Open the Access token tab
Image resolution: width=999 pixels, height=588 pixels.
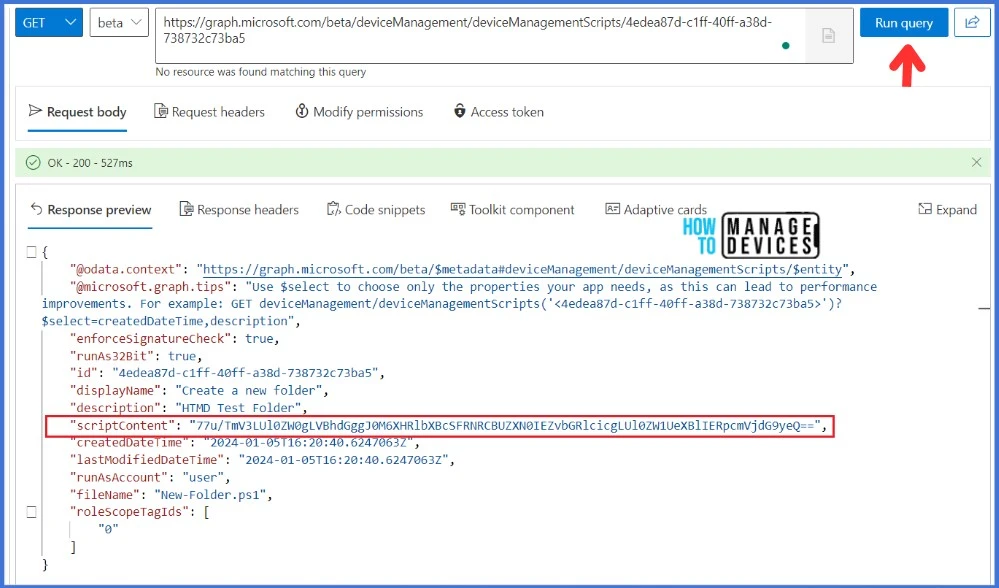pos(498,112)
